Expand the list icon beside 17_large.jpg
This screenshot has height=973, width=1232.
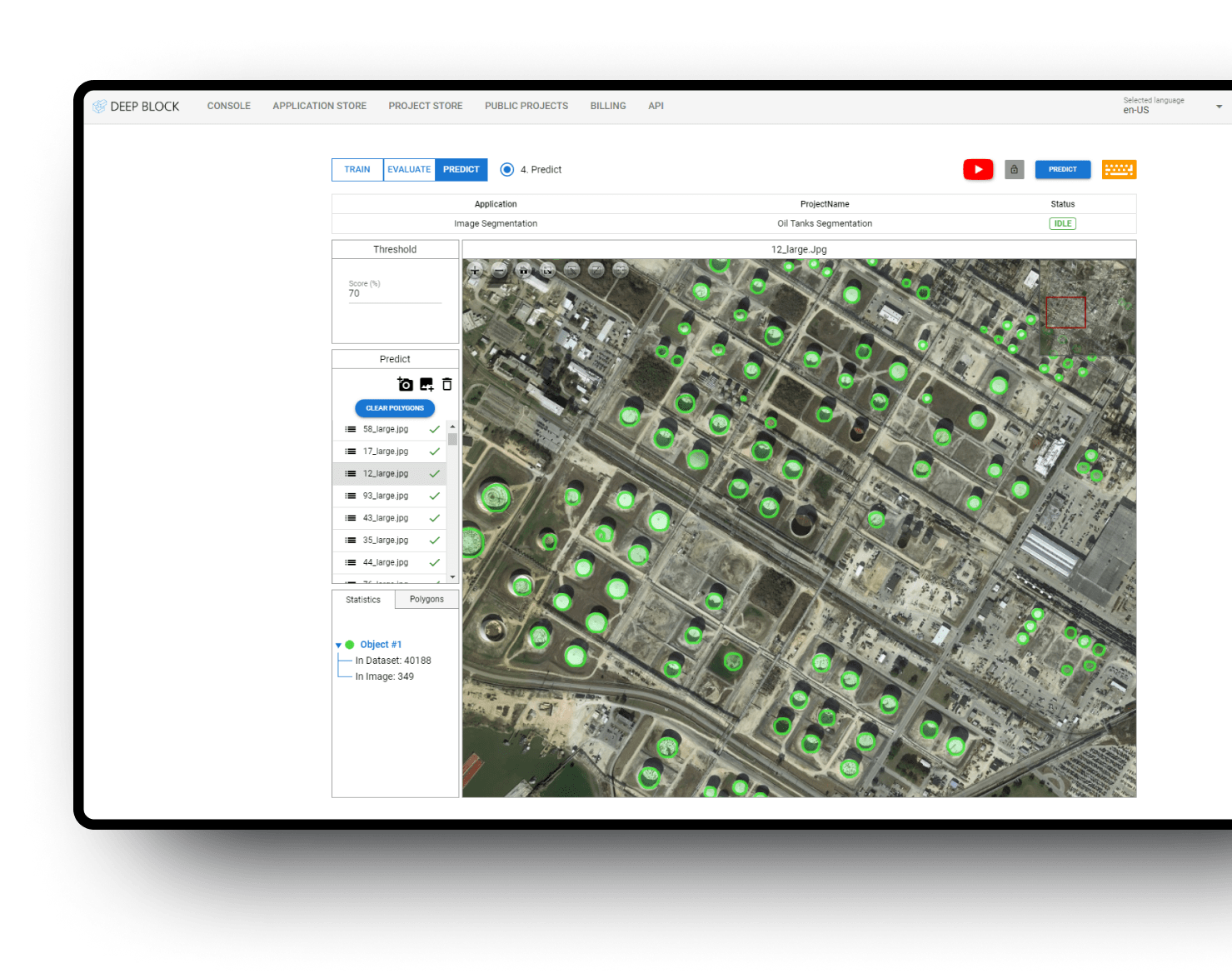349,451
